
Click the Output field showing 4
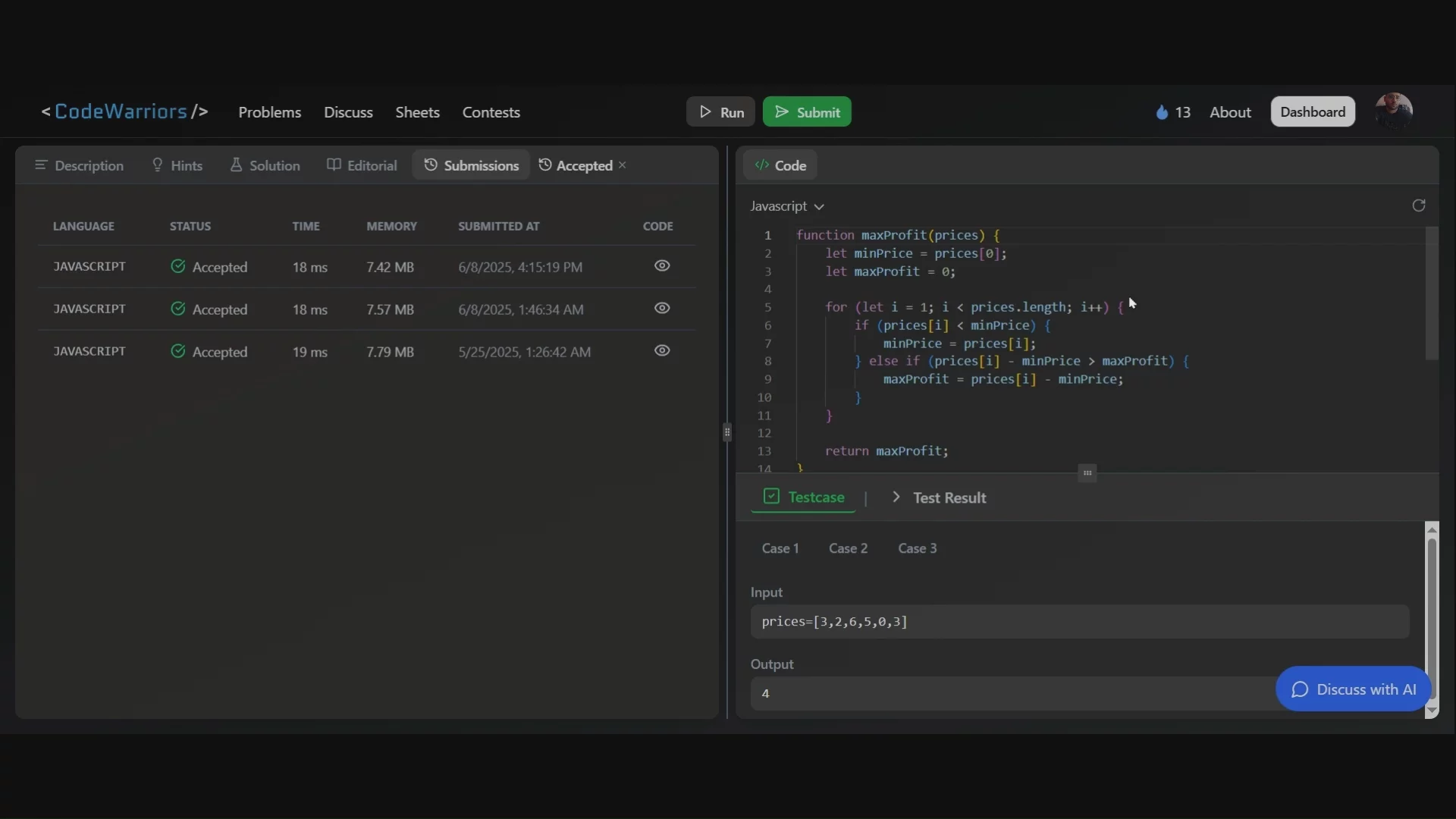1080,694
